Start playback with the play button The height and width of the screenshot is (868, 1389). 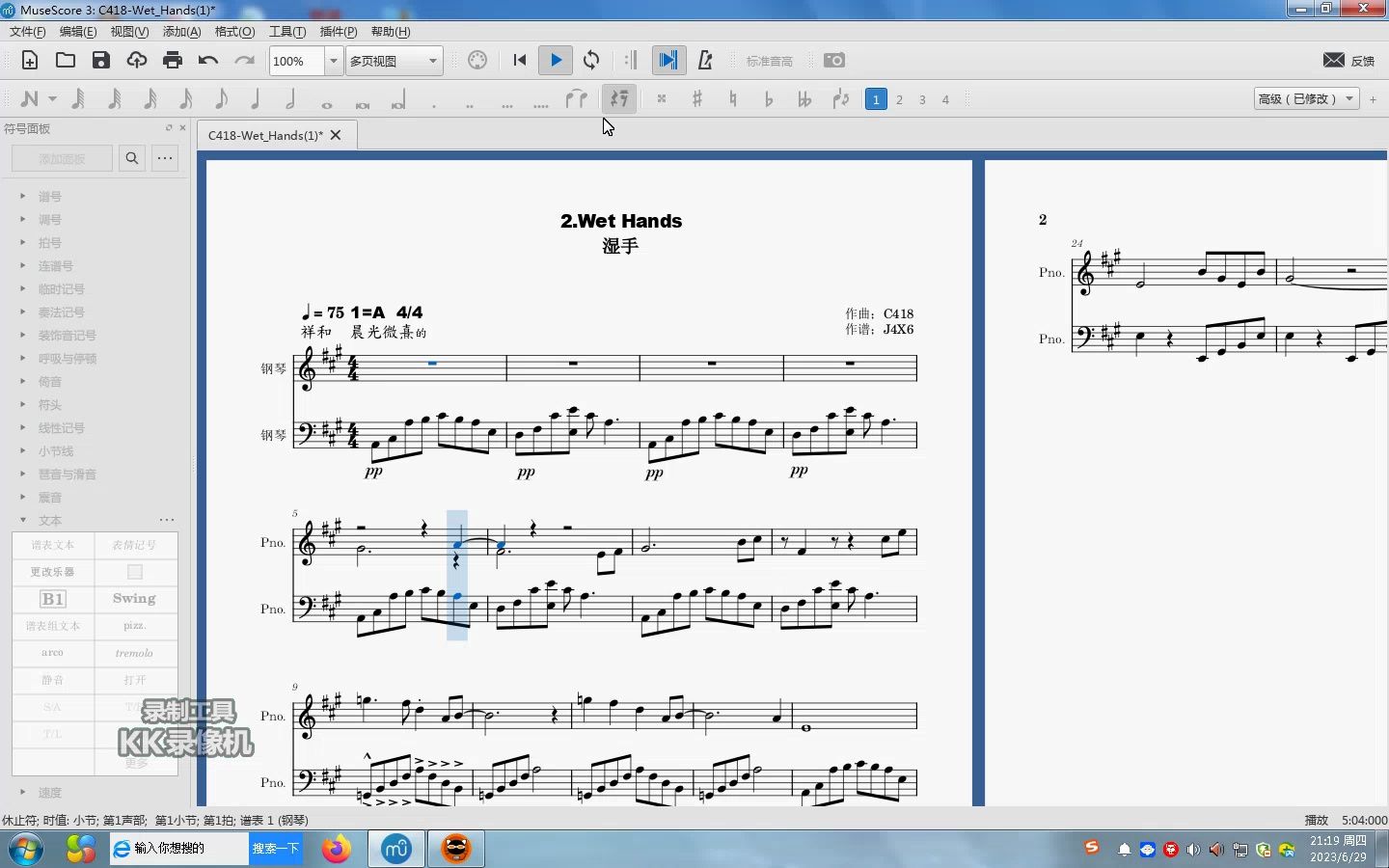(556, 61)
